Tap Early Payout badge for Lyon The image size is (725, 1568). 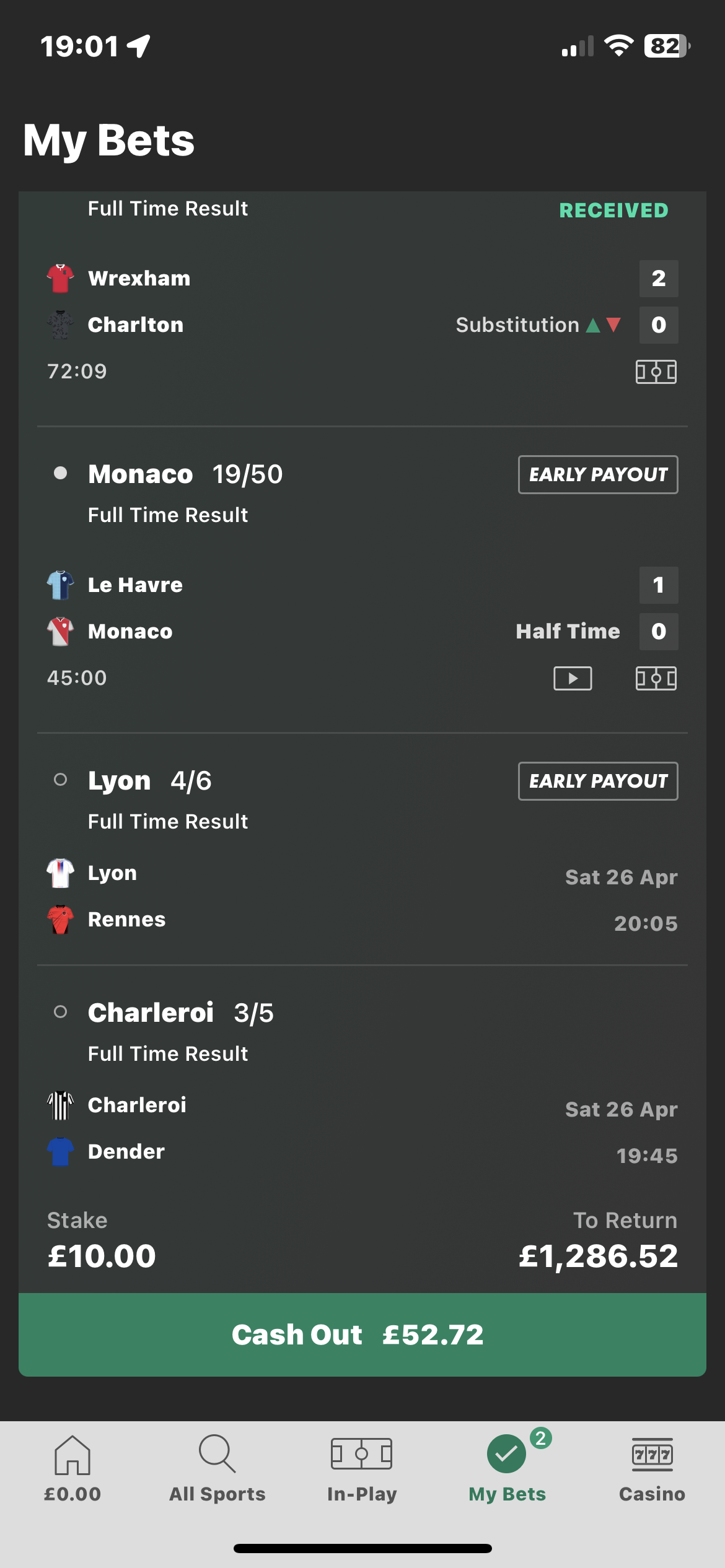(598, 781)
